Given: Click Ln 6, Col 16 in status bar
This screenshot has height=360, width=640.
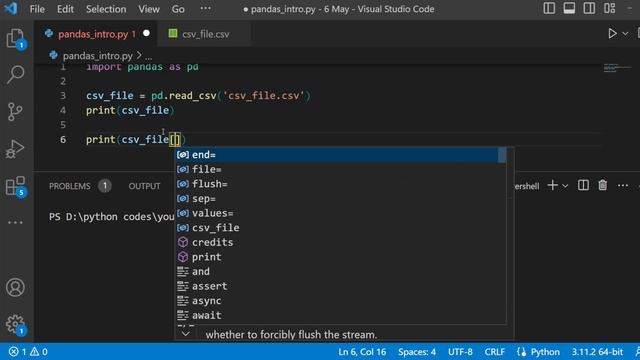Looking at the screenshot, I should (x=362, y=352).
